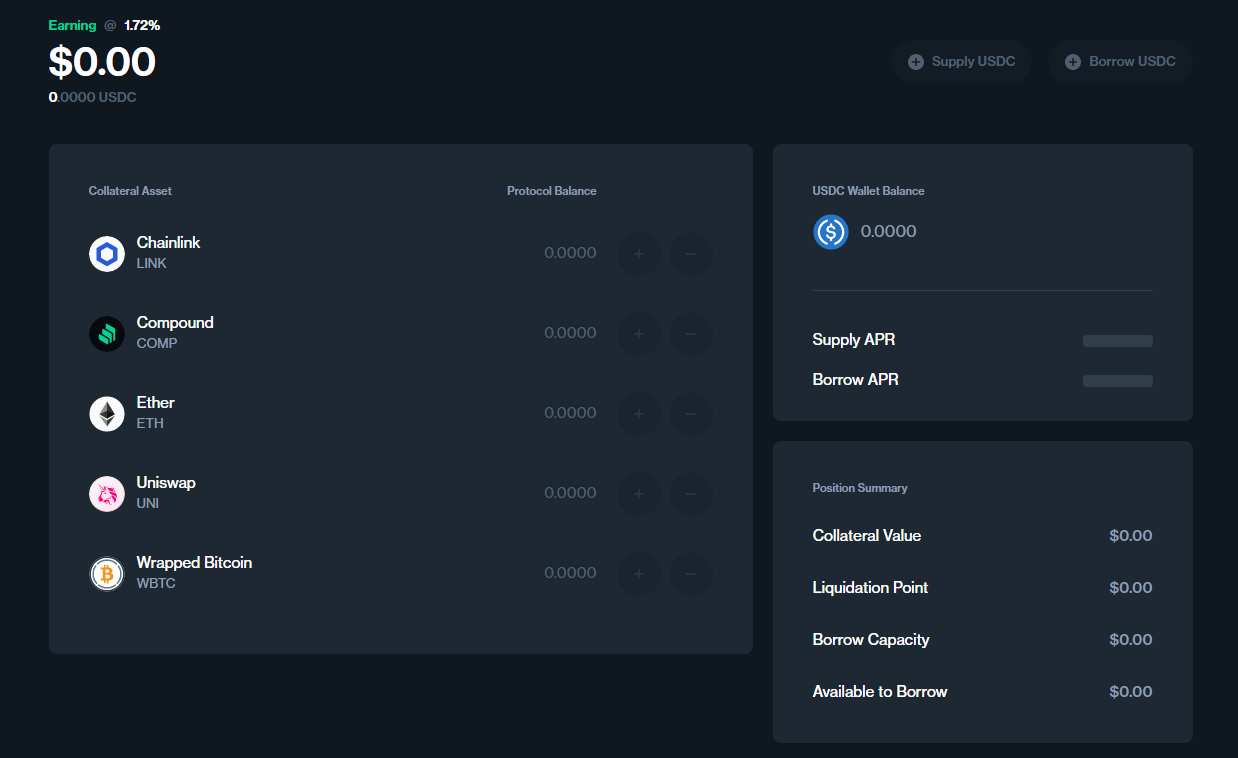Click the Ether ETH token icon

tap(107, 414)
